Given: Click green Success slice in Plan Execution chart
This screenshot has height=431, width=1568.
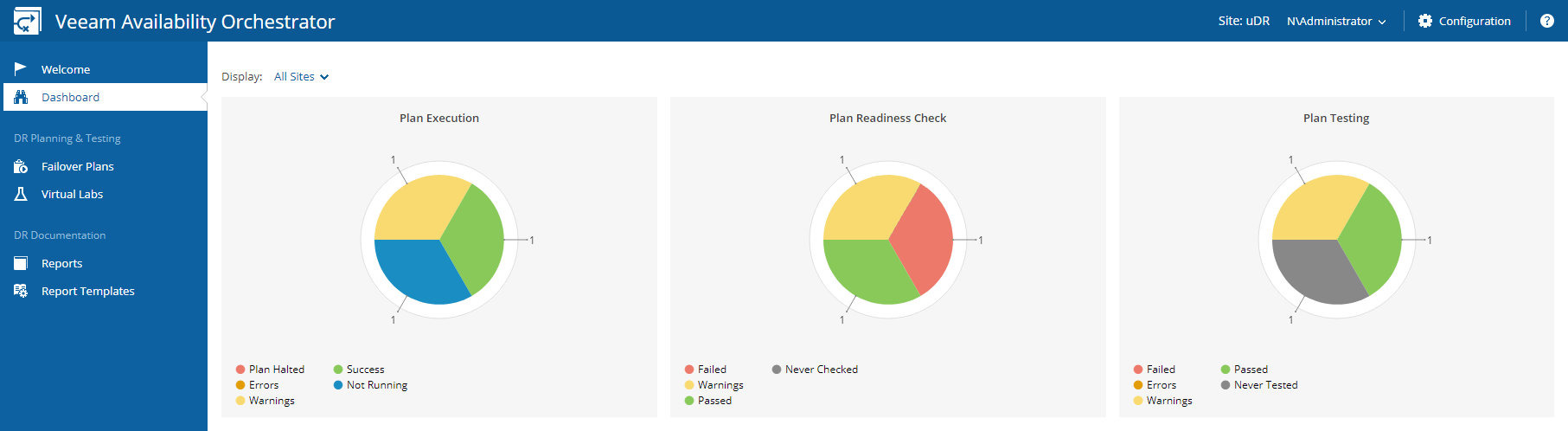Looking at the screenshot, I should coord(477,240).
